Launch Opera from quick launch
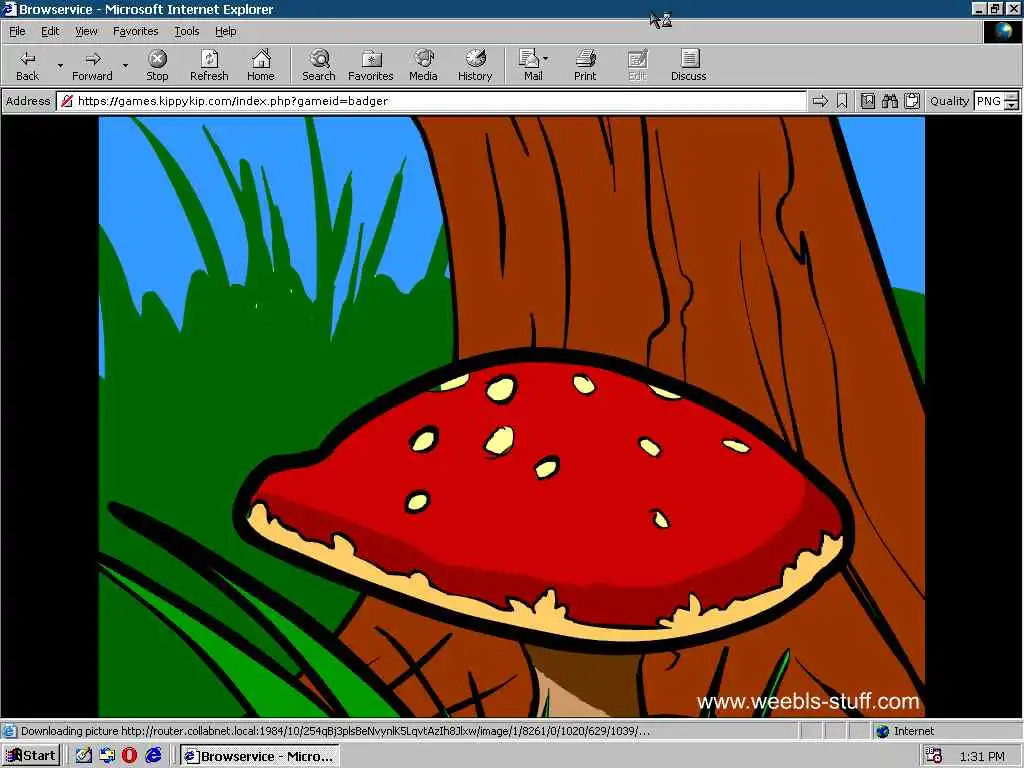Screen dimensions: 1024x768 click(x=129, y=756)
